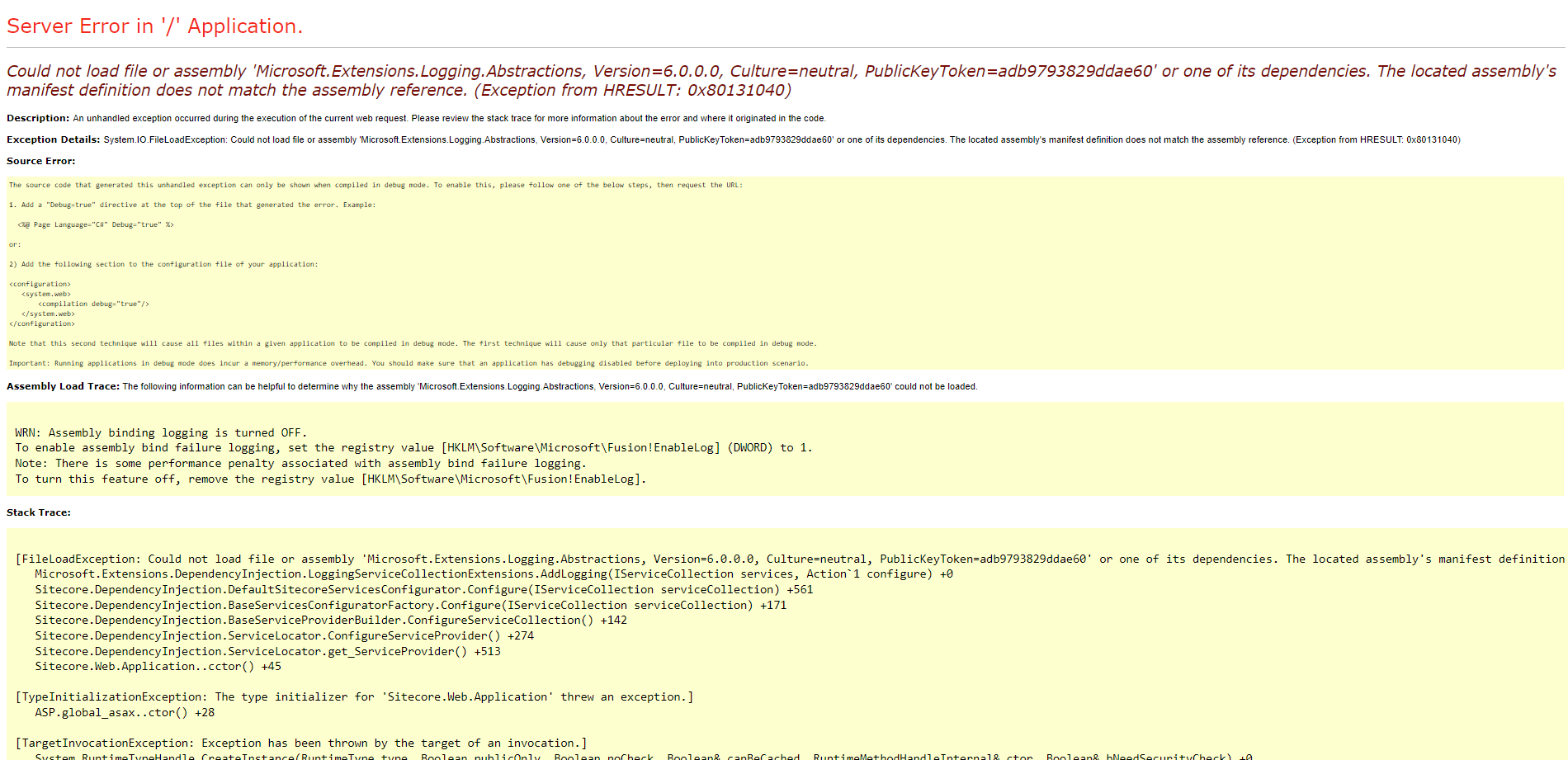
Task: Click the 'Exception Details:' label
Action: (x=54, y=139)
